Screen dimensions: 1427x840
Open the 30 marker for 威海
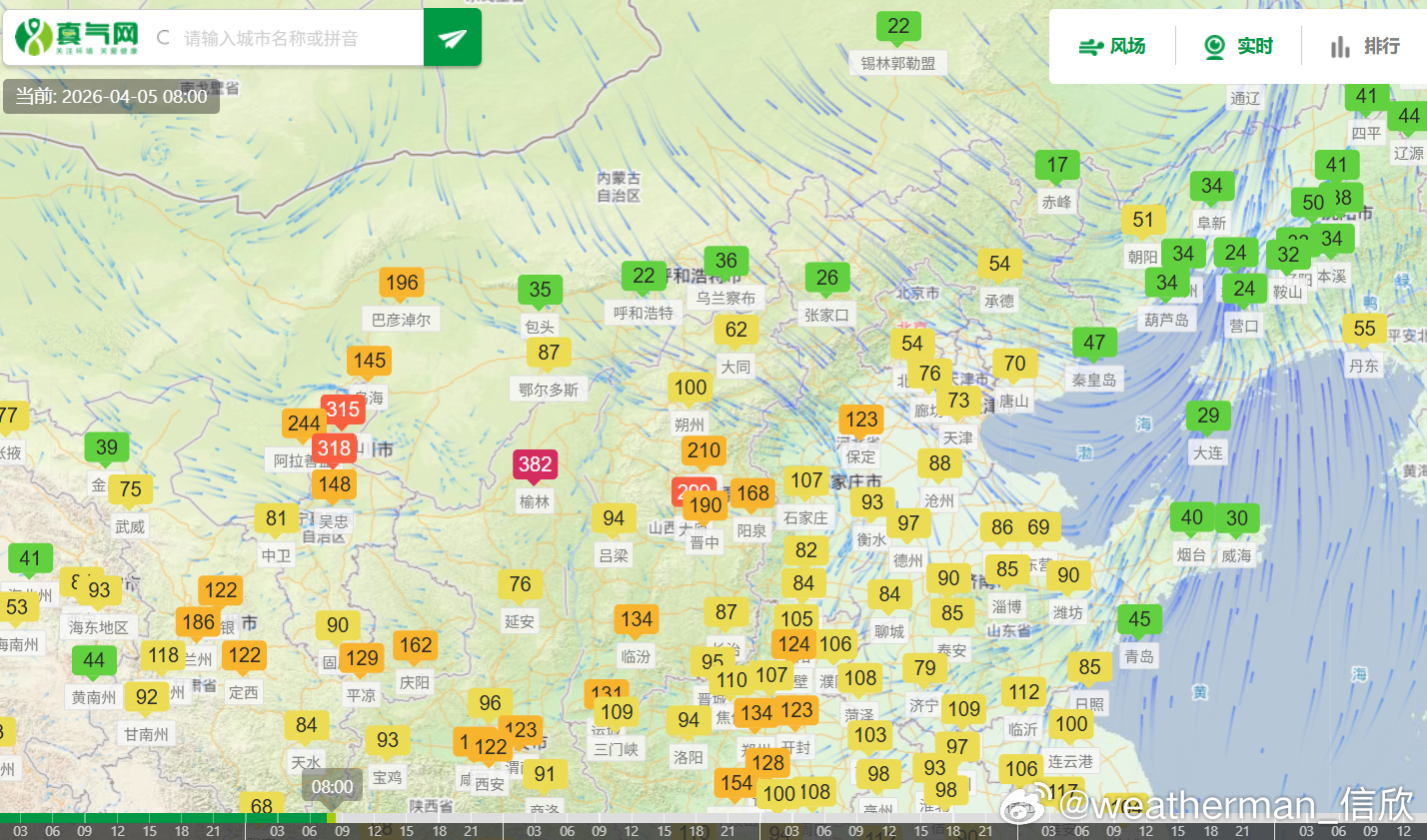(x=1237, y=519)
